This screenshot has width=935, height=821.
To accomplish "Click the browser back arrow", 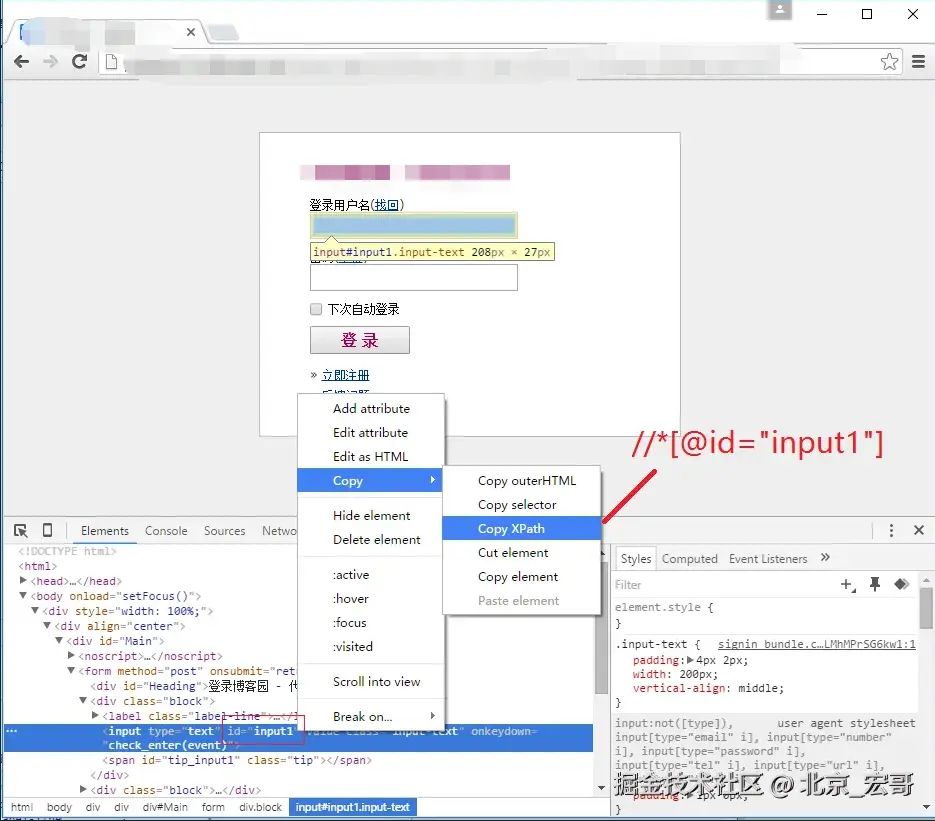I will (x=21, y=61).
